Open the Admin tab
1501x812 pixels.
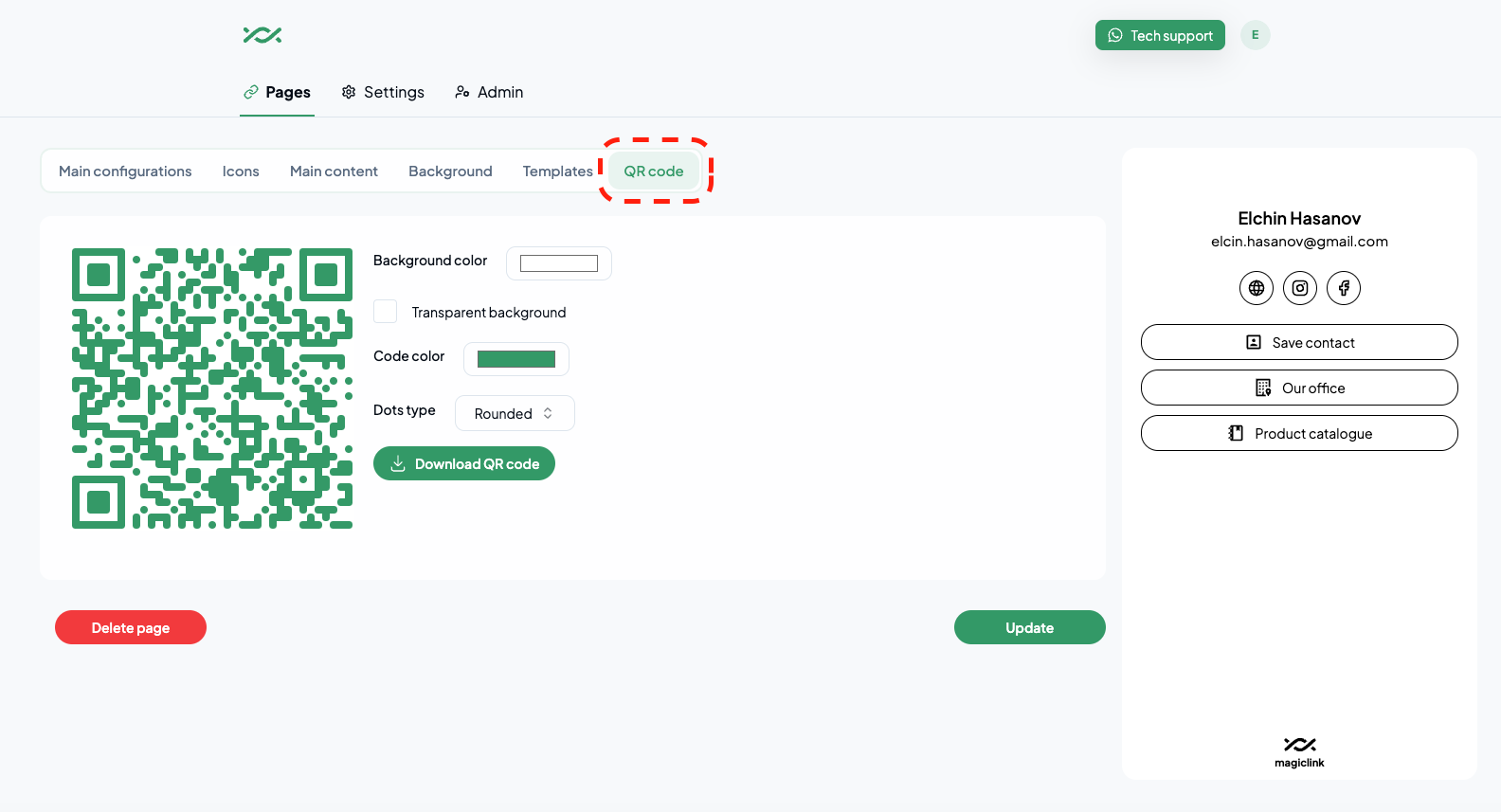point(489,92)
